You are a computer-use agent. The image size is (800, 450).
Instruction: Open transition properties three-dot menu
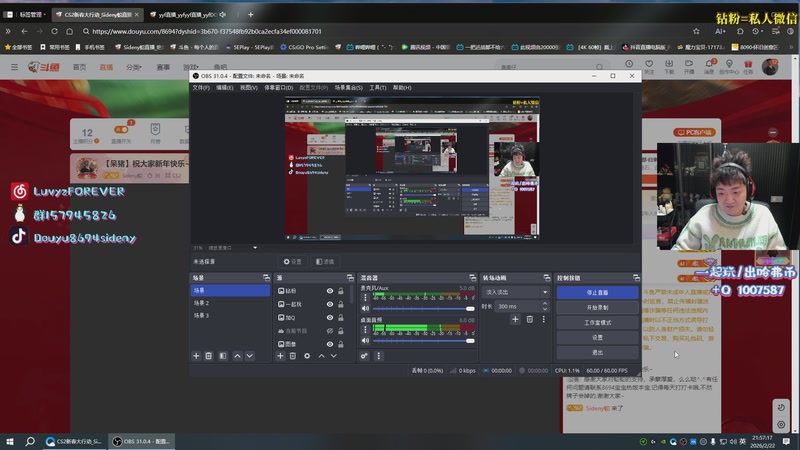[544, 319]
